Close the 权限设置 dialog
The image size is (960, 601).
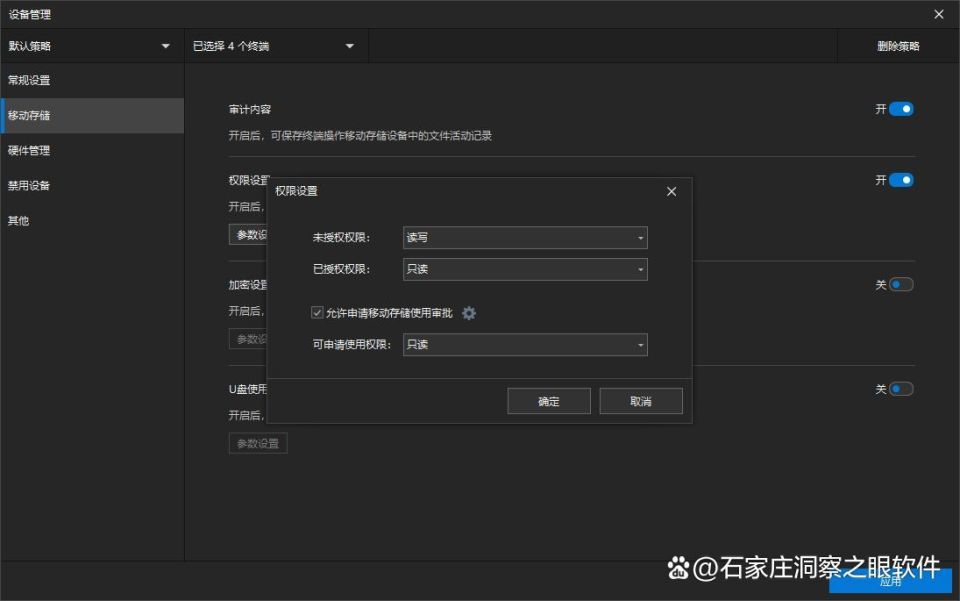(x=672, y=192)
